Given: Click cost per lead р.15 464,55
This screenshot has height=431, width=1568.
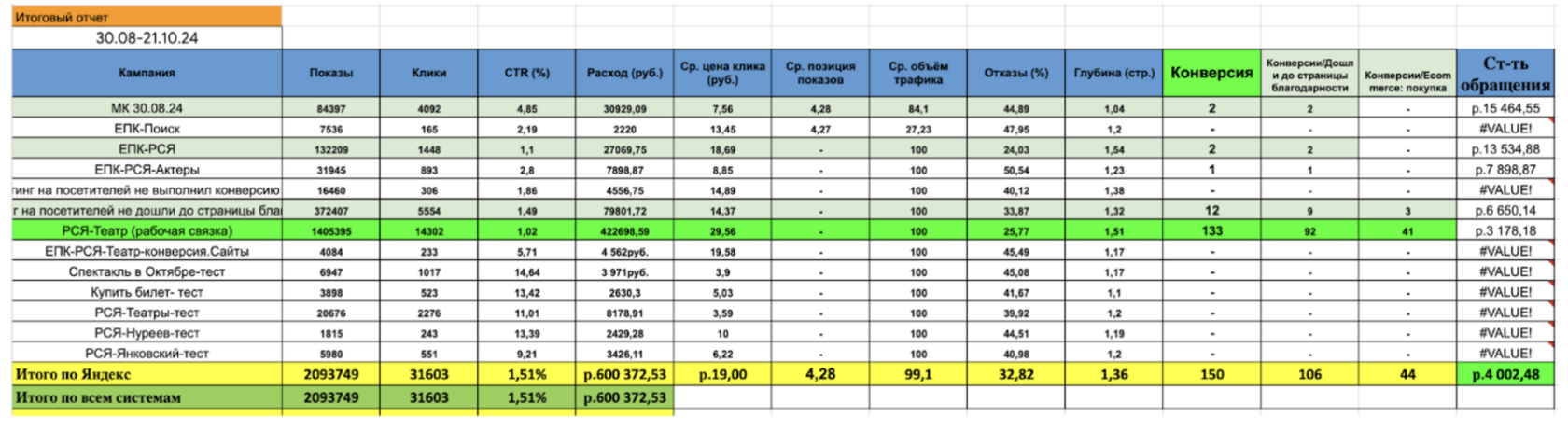Looking at the screenshot, I should coord(1505,108).
